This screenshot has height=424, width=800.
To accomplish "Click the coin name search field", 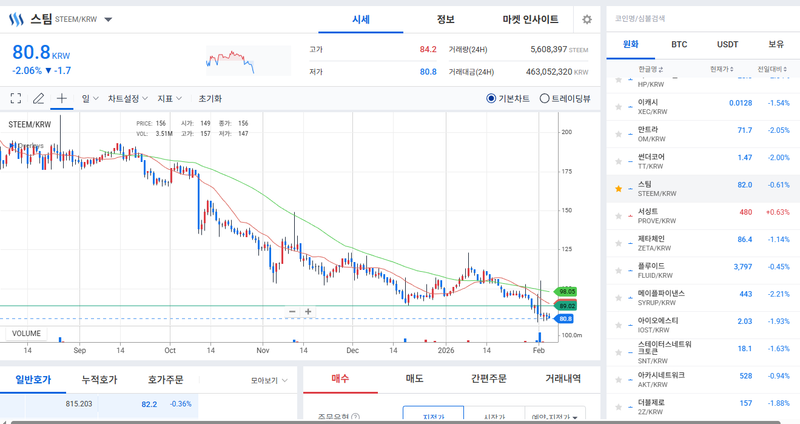I will tap(700, 18).
